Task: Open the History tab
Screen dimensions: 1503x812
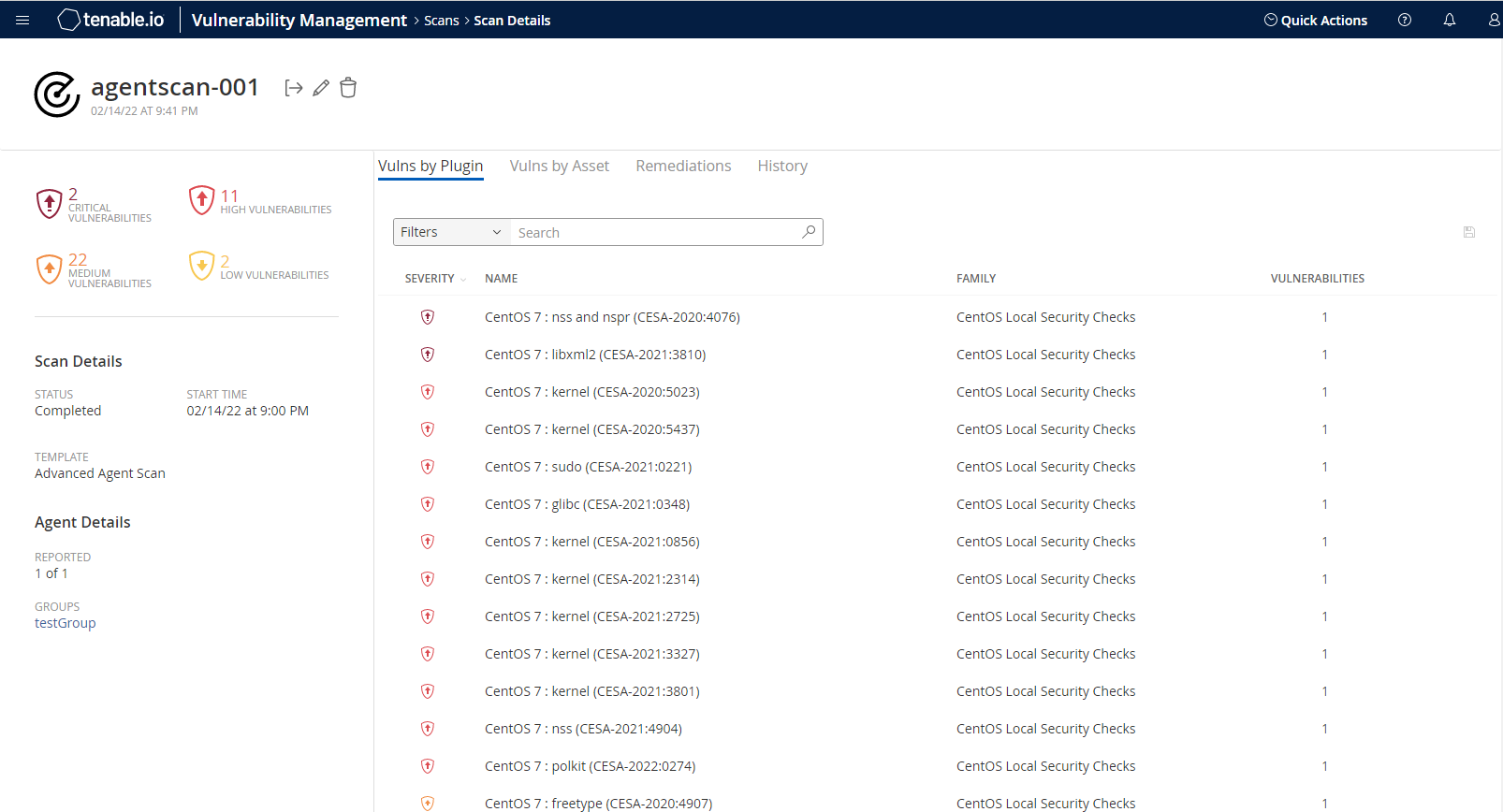Action: coord(782,166)
